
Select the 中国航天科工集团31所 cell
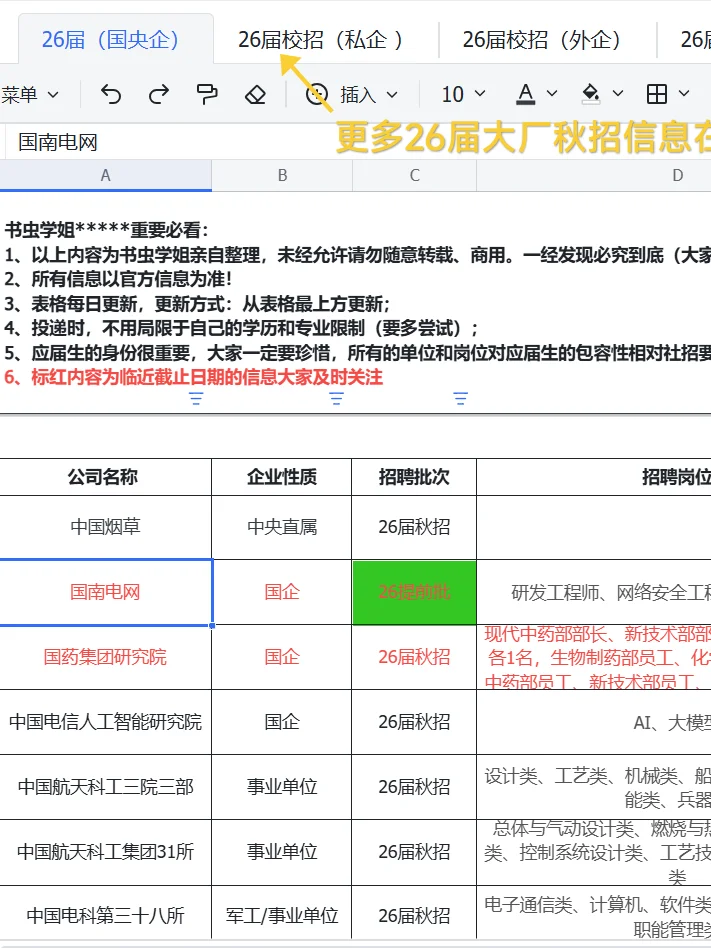(106, 852)
